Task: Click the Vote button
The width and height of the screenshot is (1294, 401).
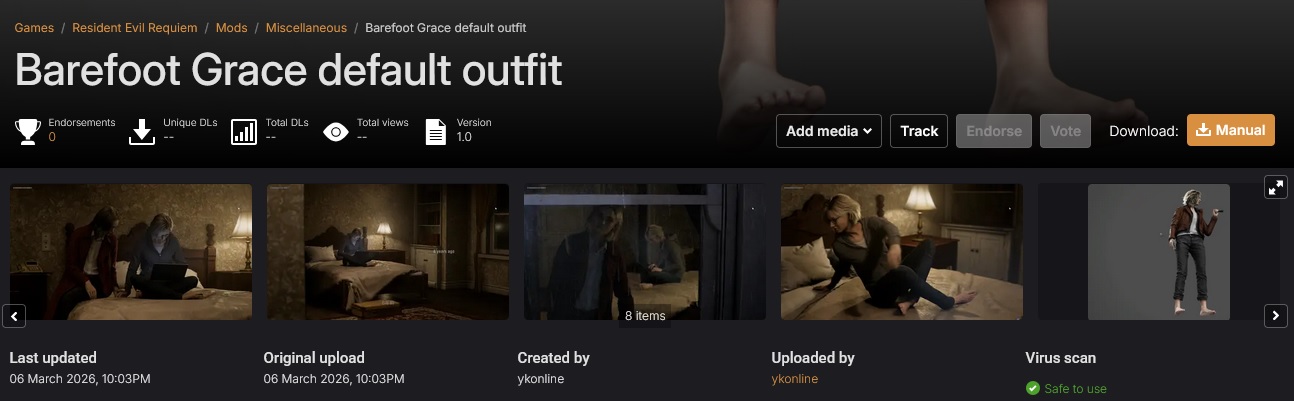Action: coord(1065,131)
